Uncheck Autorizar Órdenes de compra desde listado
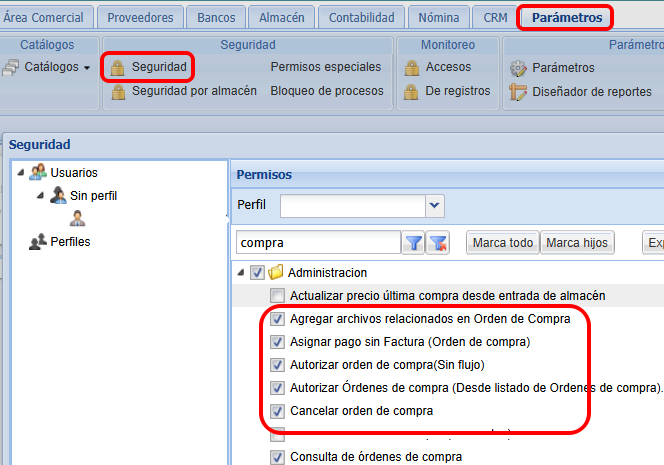The width and height of the screenshot is (664, 465). click(277, 388)
